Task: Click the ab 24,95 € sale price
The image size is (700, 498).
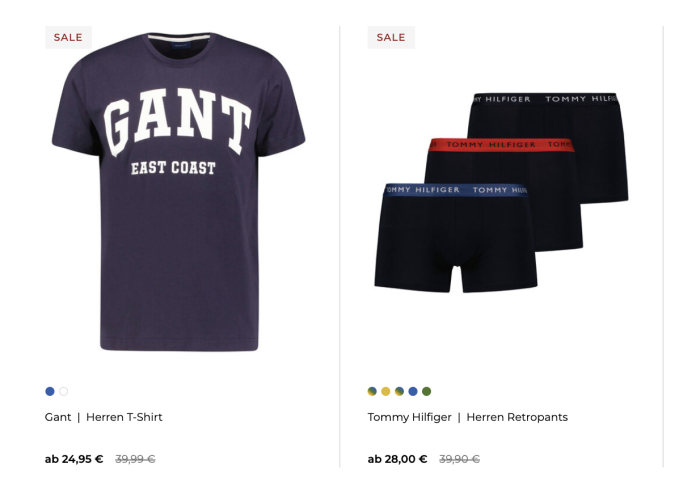Action: coord(74,459)
